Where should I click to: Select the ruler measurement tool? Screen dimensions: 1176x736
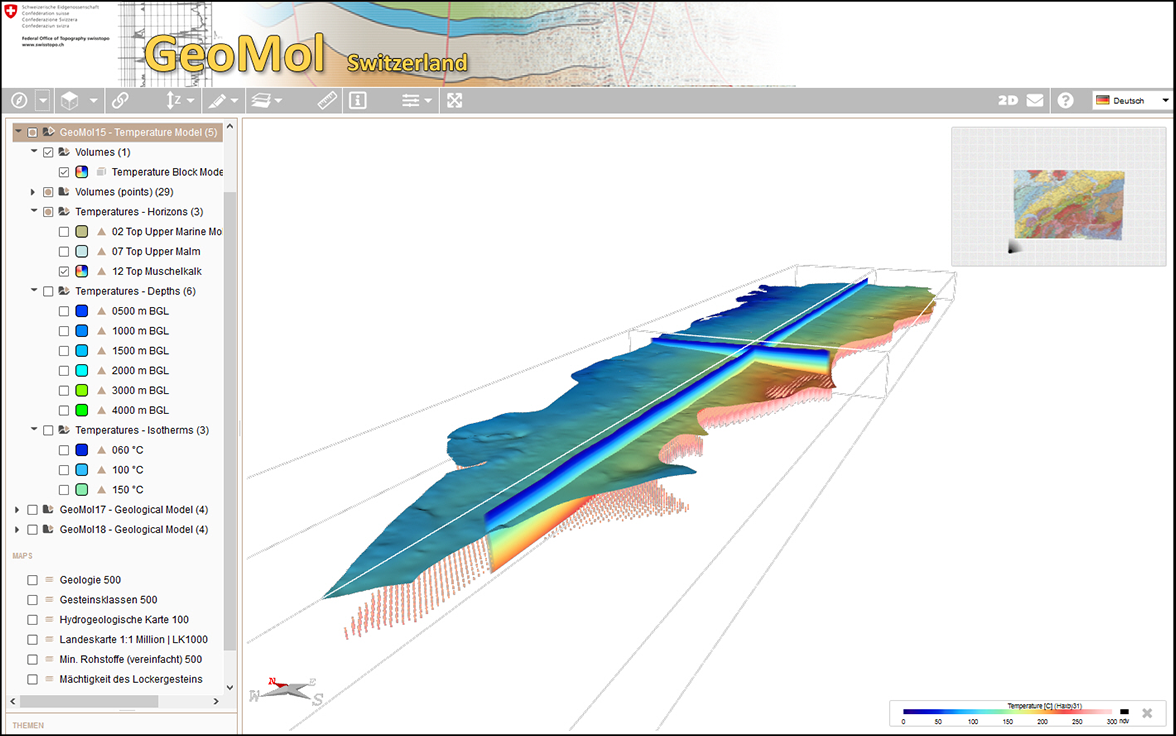pos(328,100)
